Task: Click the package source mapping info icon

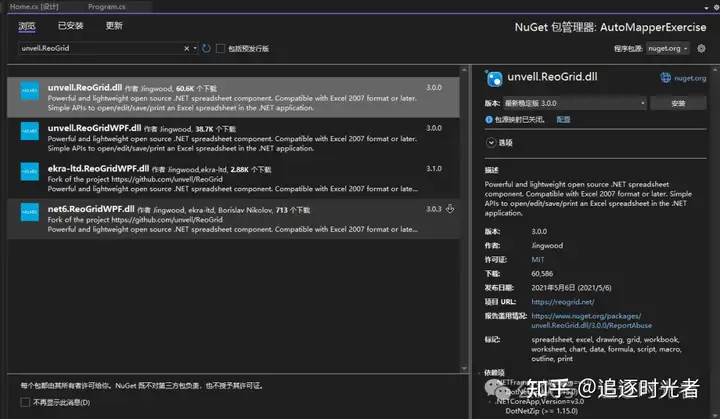Action: pos(489,119)
